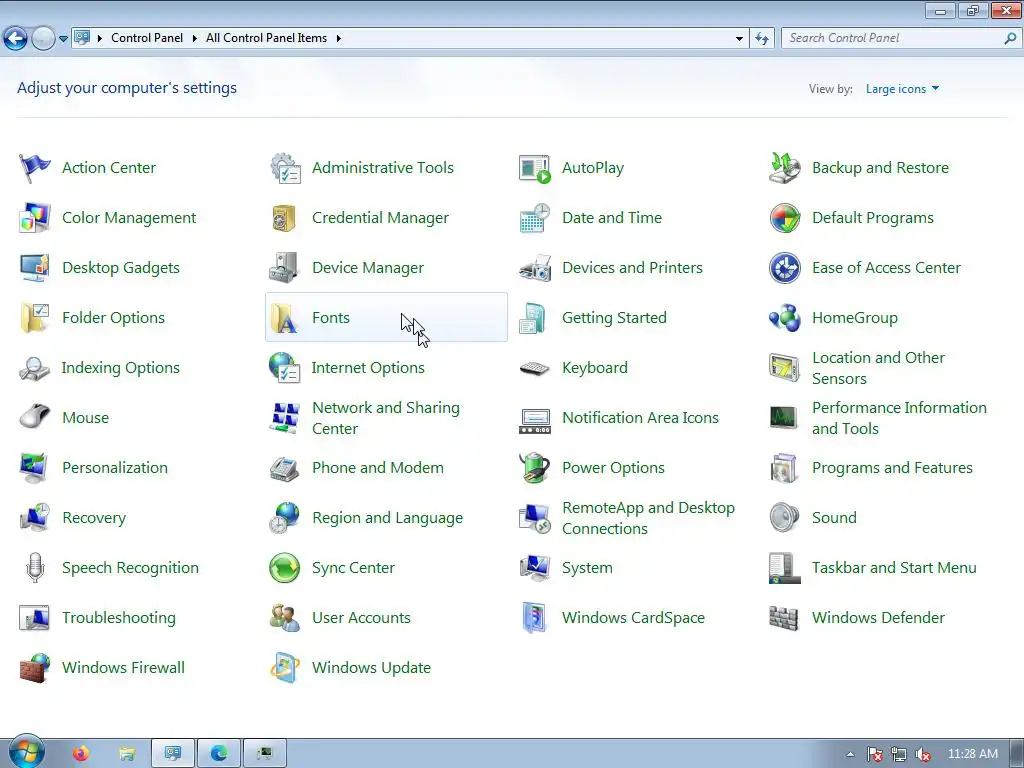The width and height of the screenshot is (1024, 768).
Task: Open the Windows Start button
Action: pos(27,751)
